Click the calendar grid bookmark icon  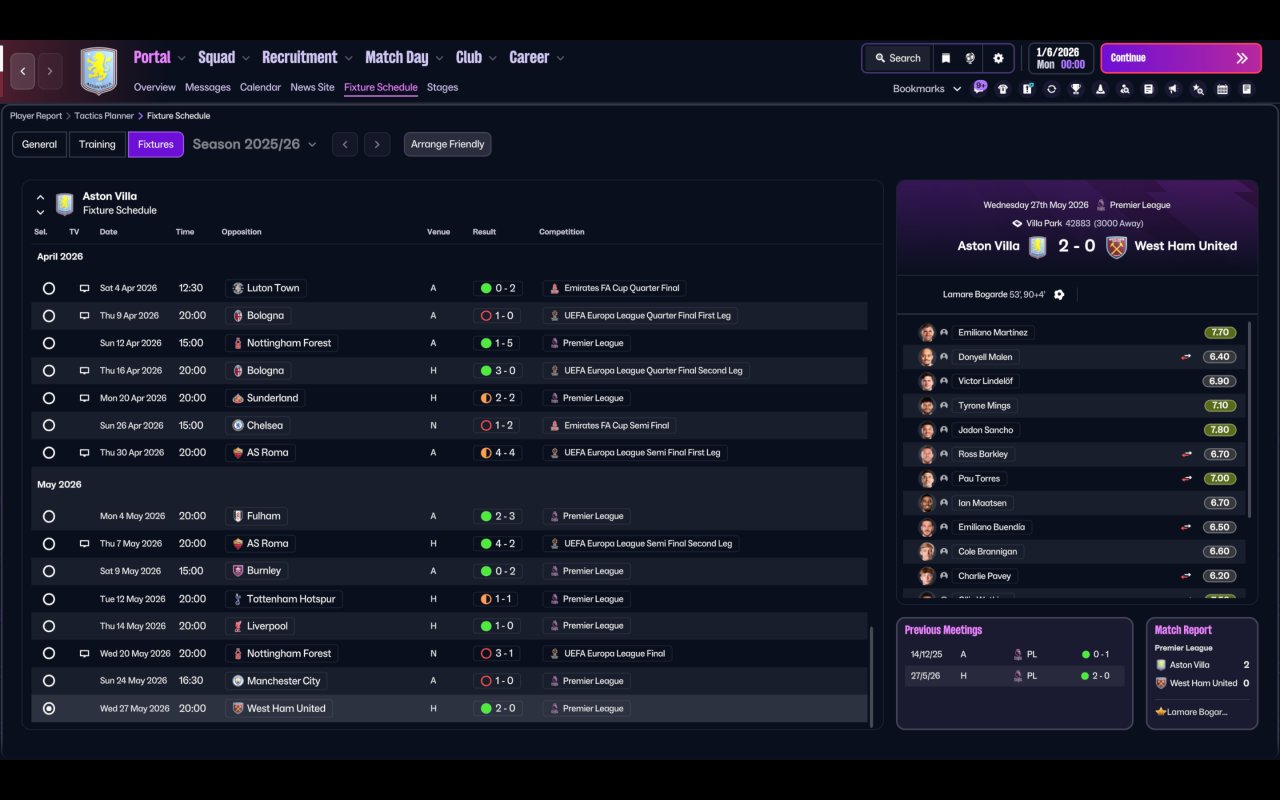(1222, 89)
